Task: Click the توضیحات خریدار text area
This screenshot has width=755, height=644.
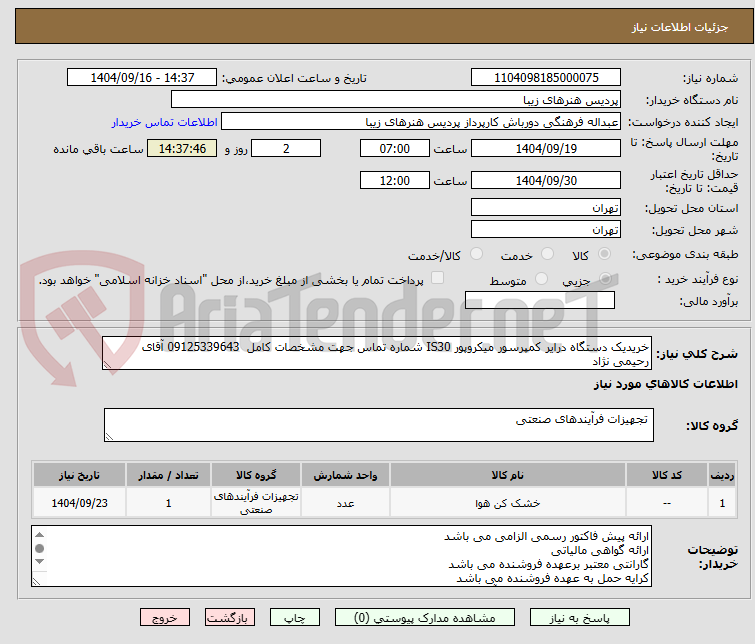Action: (x=341, y=556)
